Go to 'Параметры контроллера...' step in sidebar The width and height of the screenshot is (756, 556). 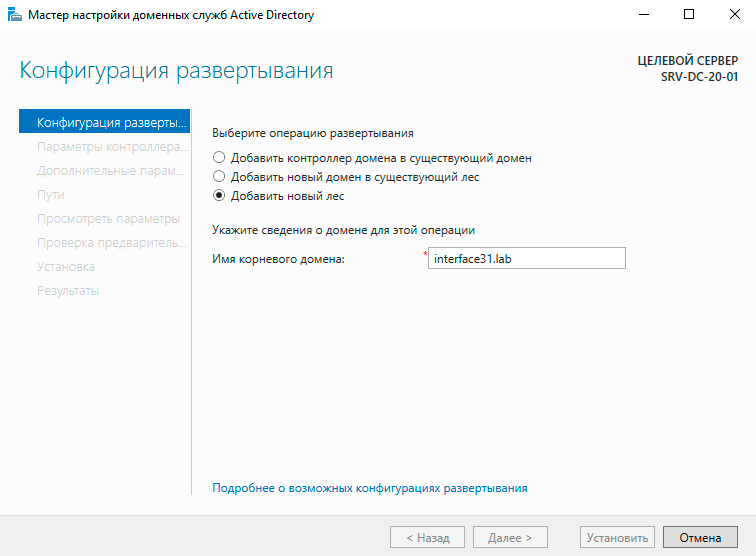(x=113, y=147)
